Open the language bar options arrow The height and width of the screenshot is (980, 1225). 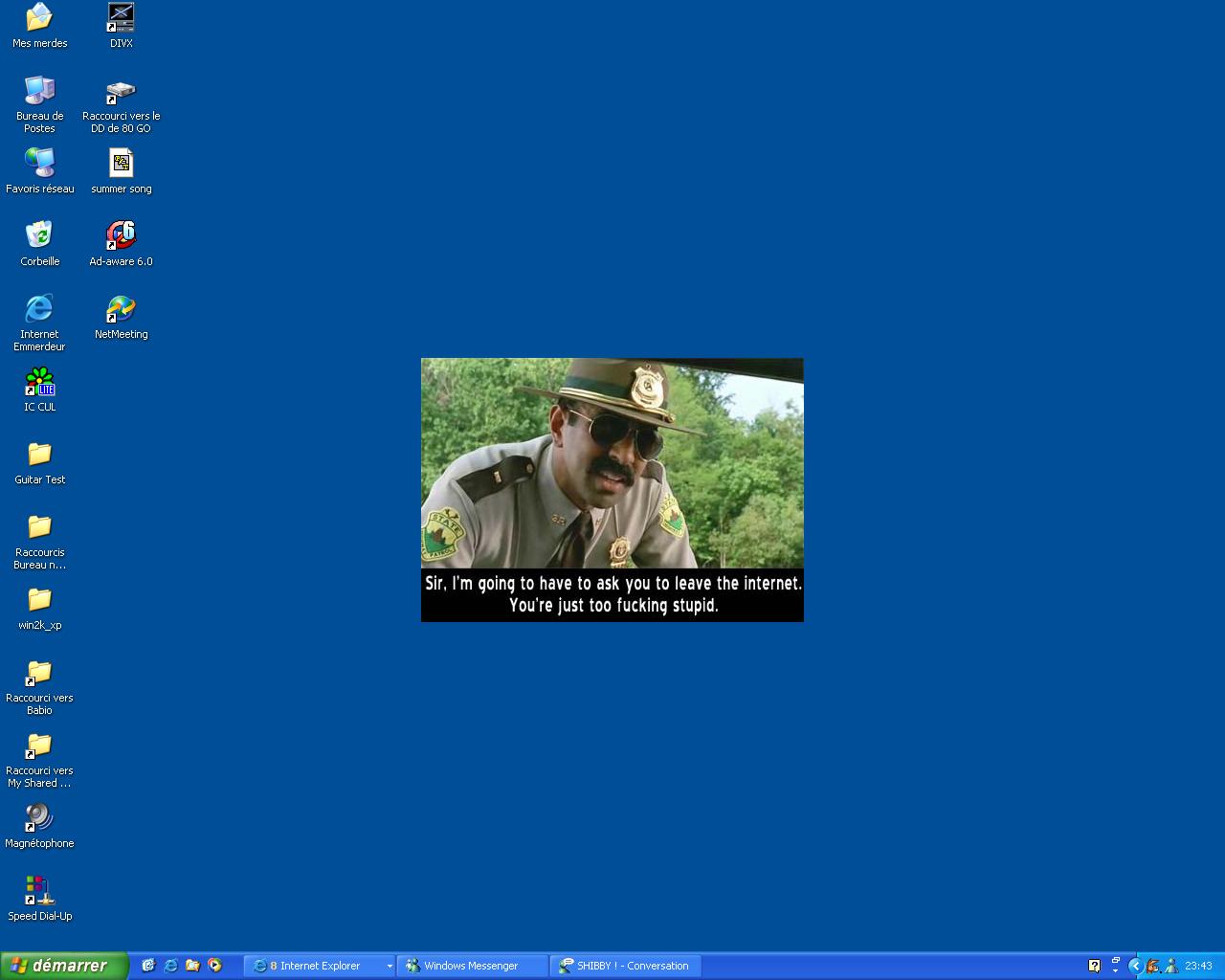1115,970
